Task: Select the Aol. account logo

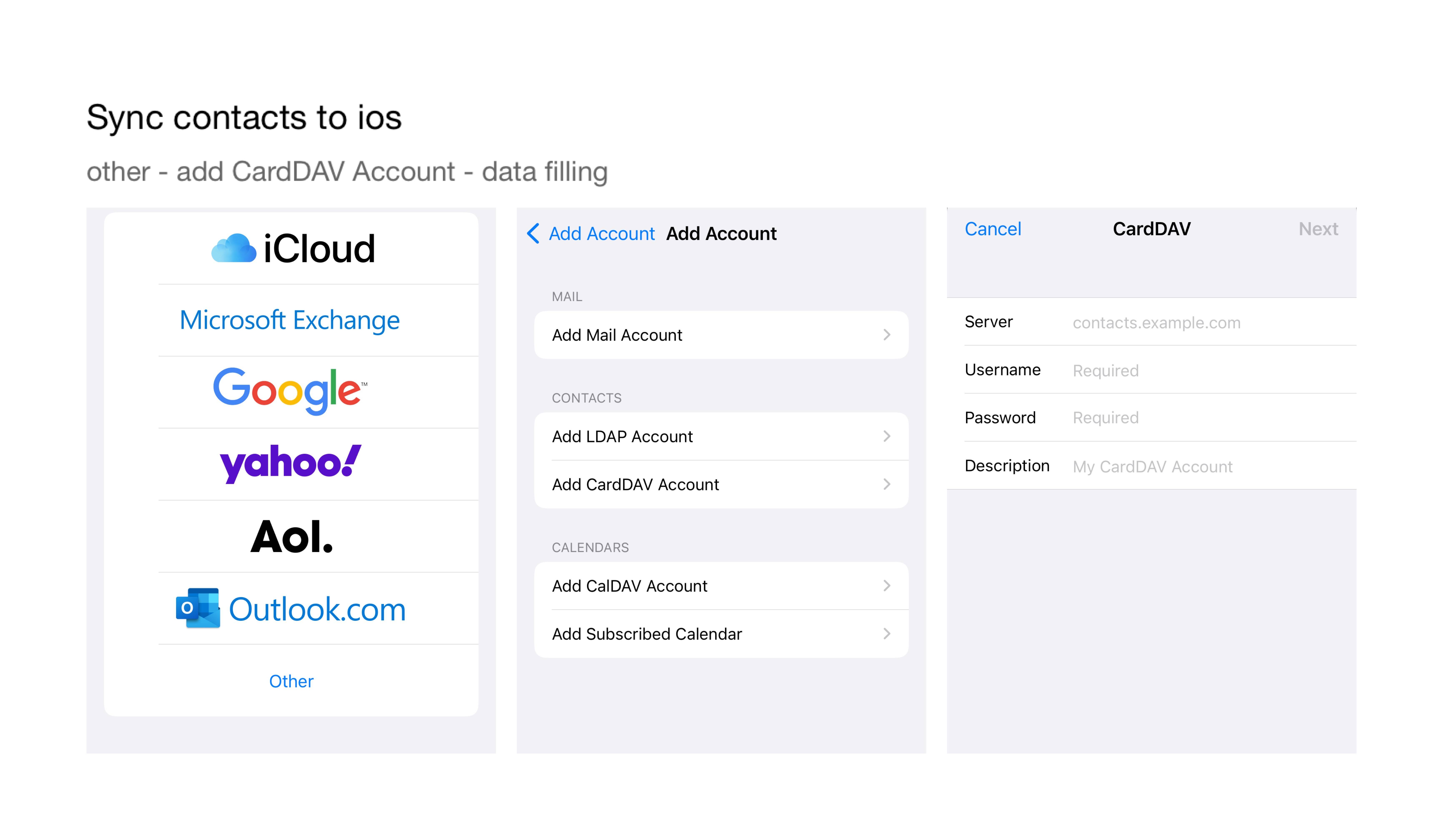Action: [x=292, y=536]
